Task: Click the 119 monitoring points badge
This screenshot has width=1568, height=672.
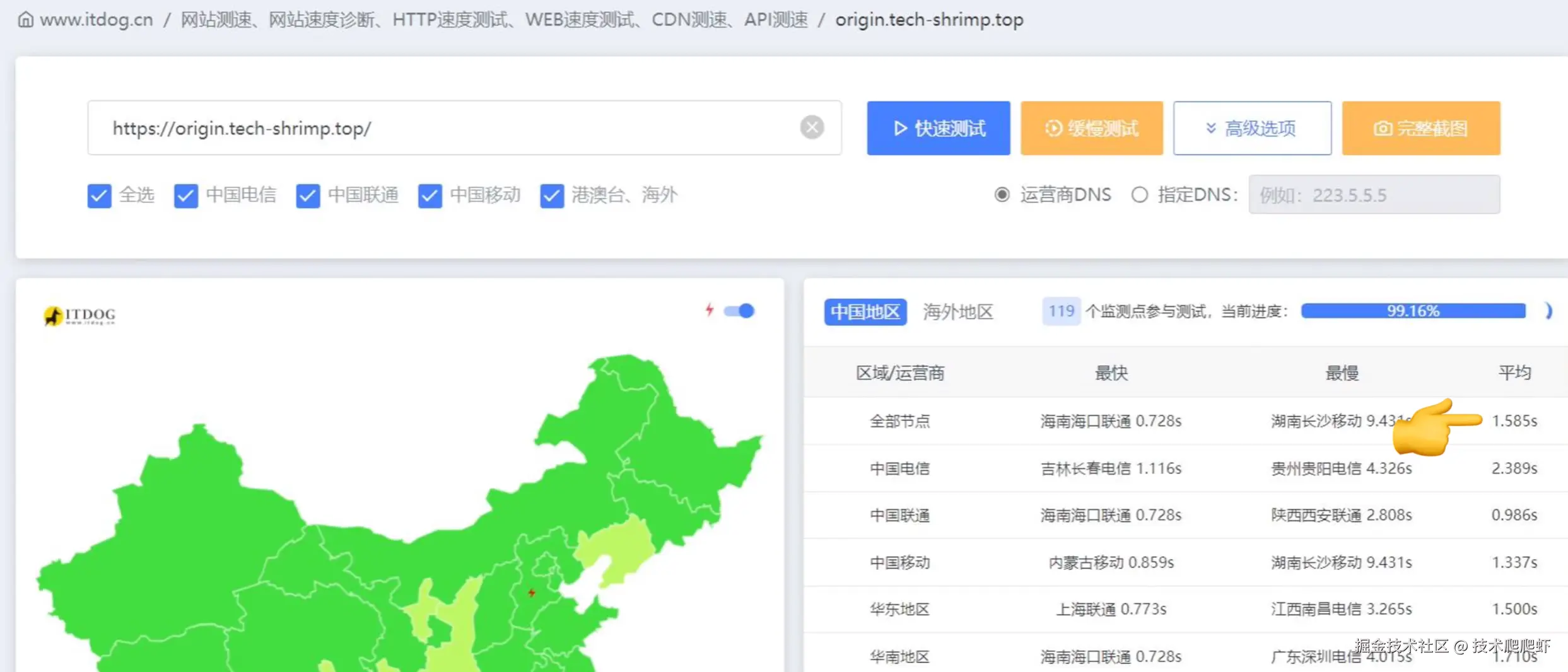Action: [x=1061, y=311]
